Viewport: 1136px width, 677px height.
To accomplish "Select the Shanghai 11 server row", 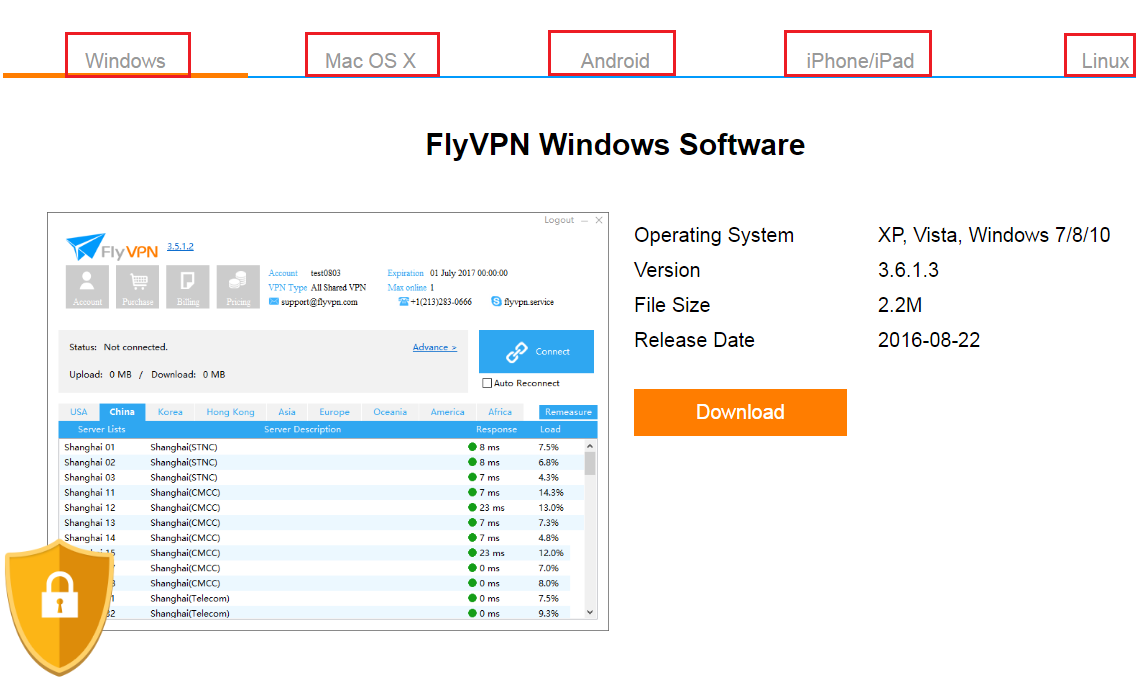I will [x=322, y=493].
